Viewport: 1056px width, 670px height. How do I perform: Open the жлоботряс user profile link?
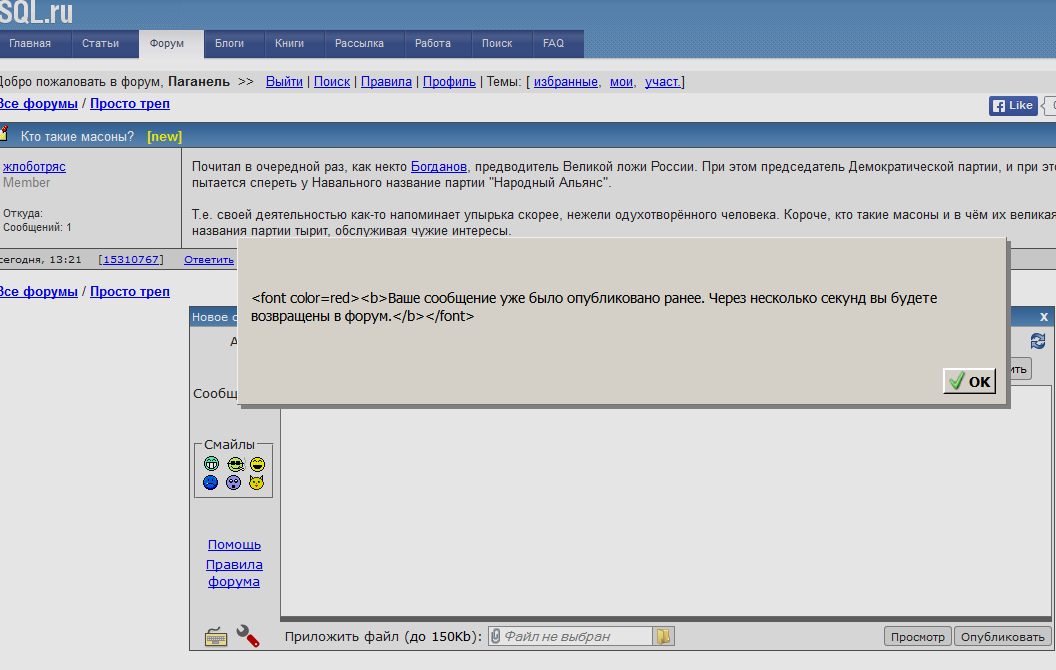point(34,167)
